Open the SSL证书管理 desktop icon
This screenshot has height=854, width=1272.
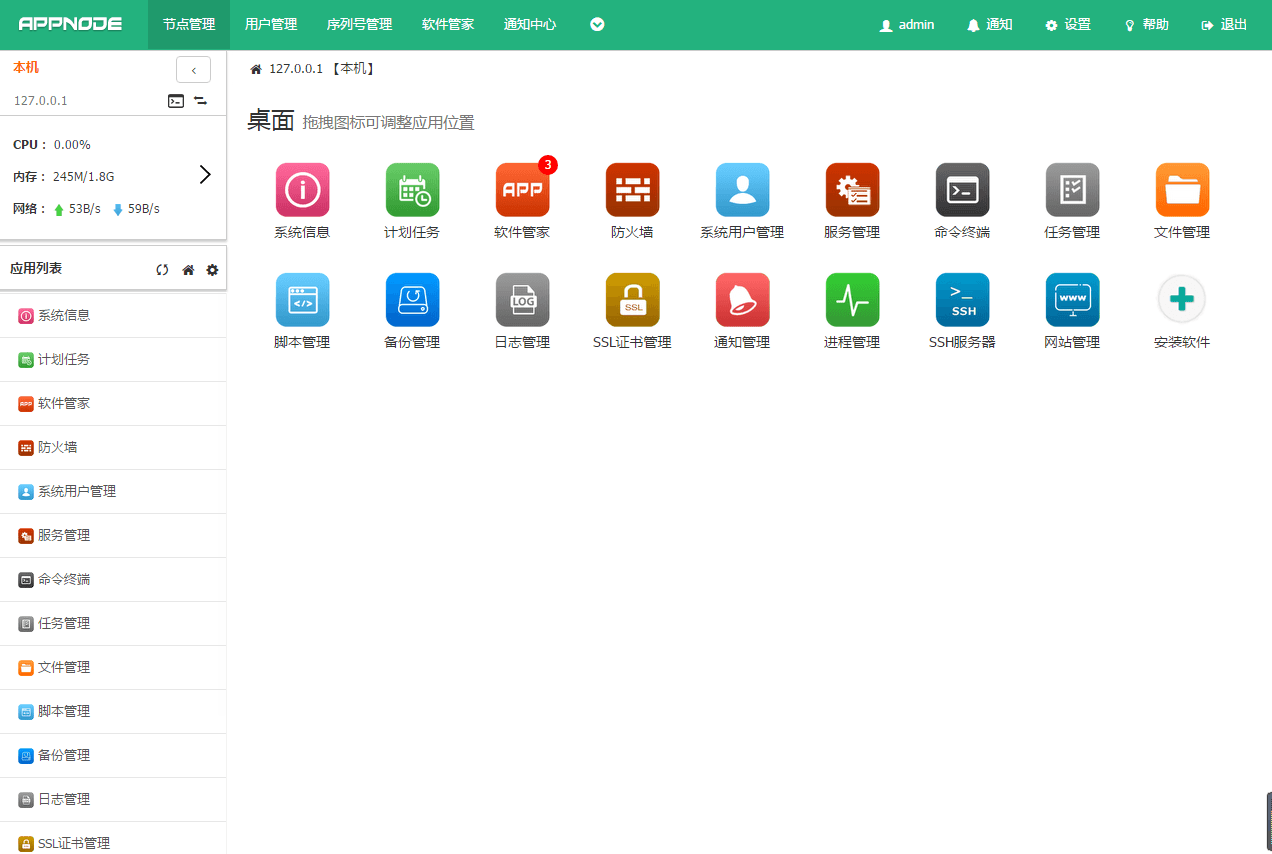632,300
